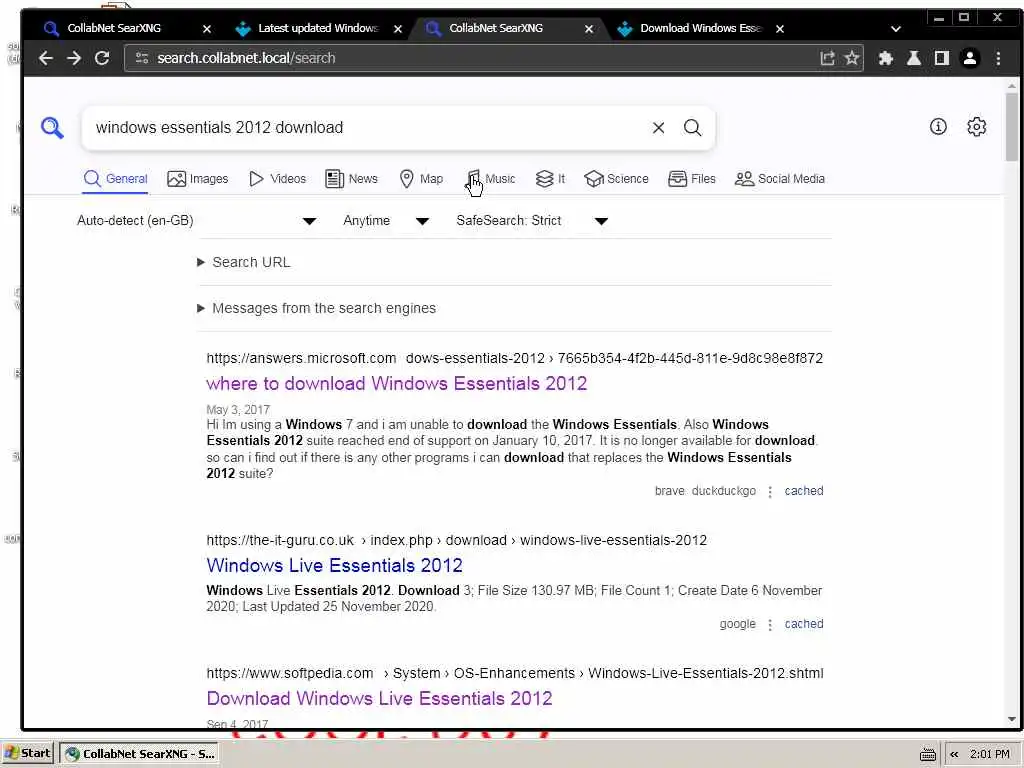Viewport: 1024px width, 768px height.
Task: Click the softpedia.com result URL
Action: point(515,674)
